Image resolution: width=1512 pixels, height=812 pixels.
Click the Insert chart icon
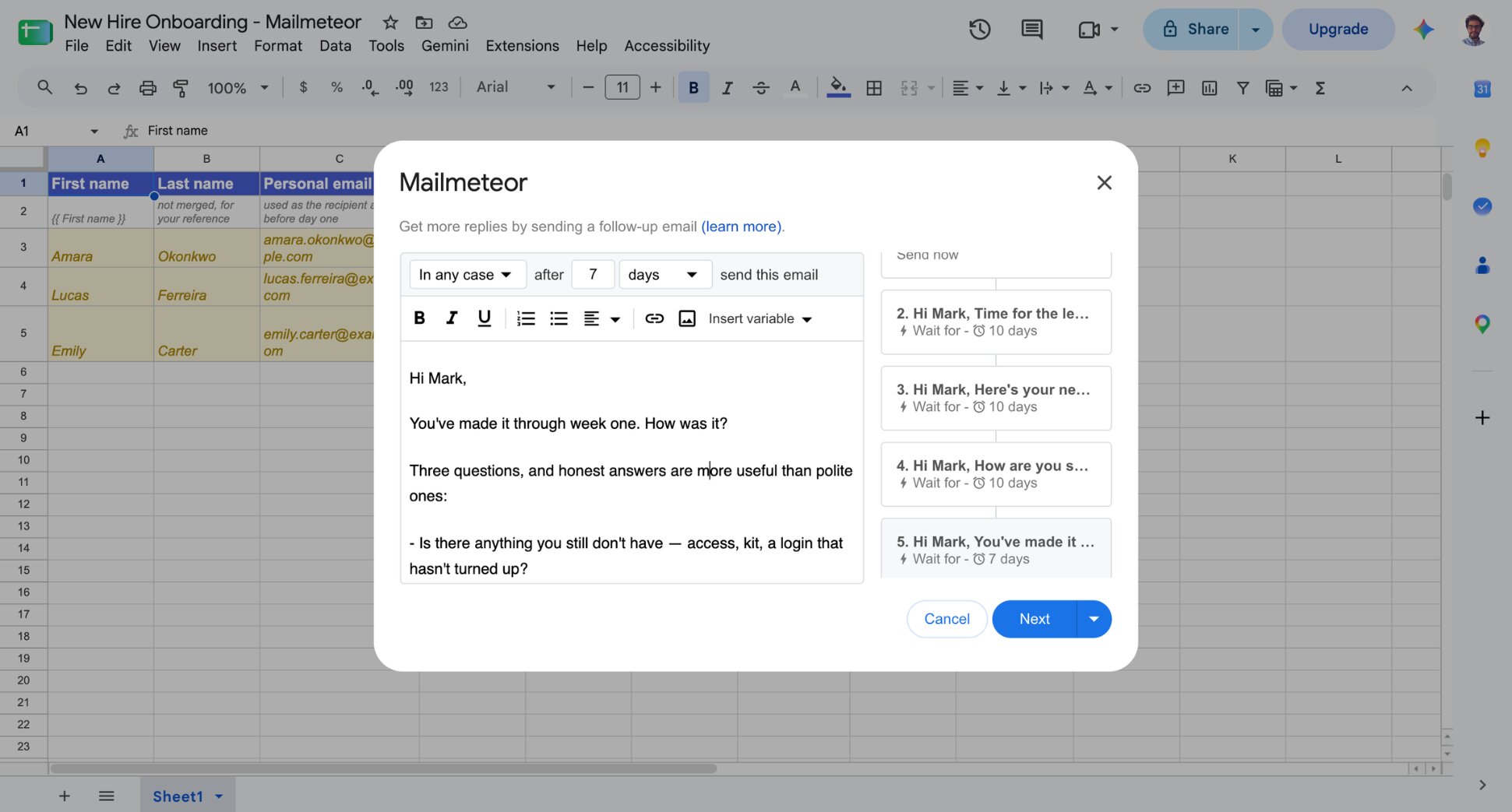1209,88
